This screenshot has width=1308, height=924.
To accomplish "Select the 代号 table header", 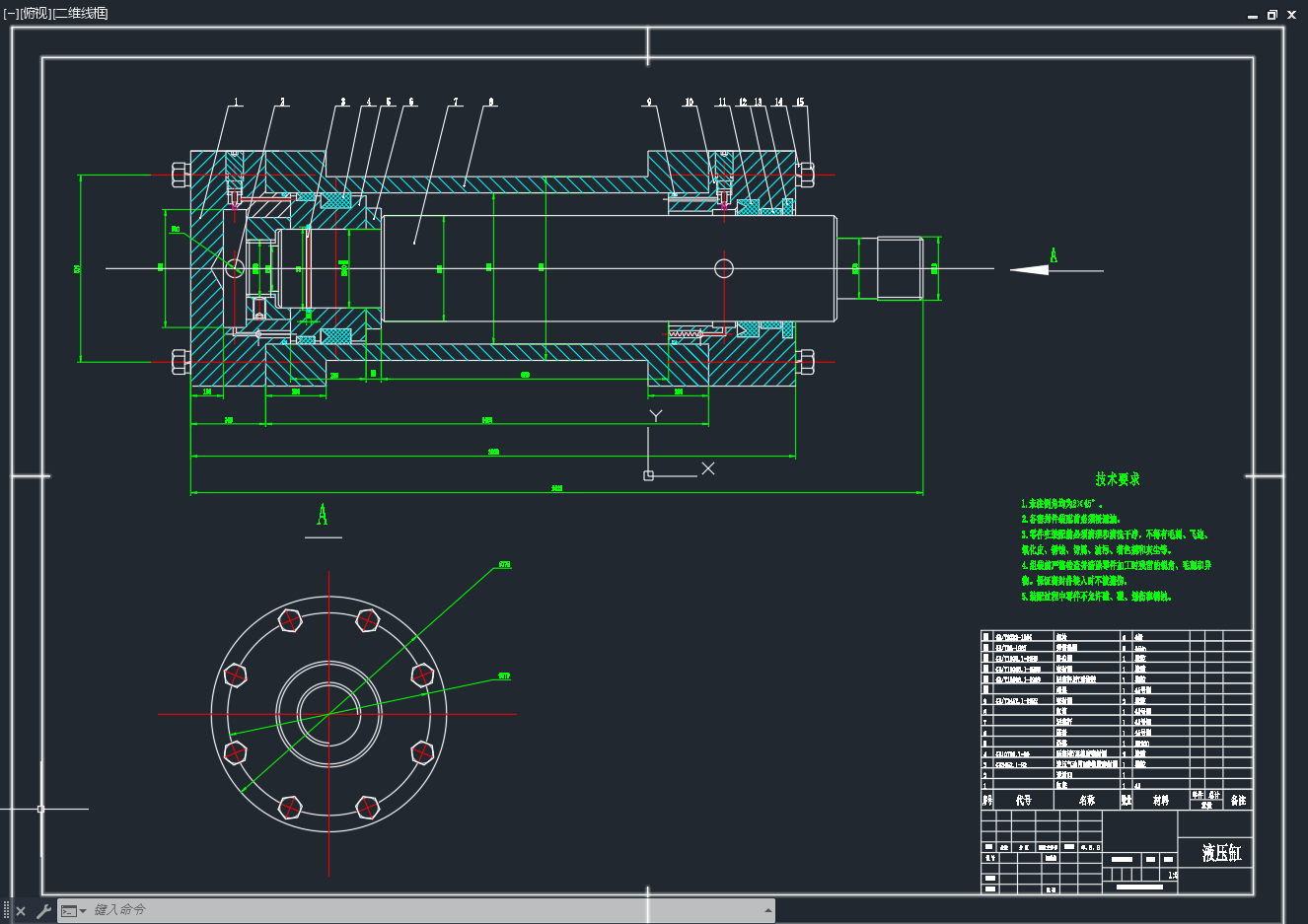I will tap(1024, 800).
